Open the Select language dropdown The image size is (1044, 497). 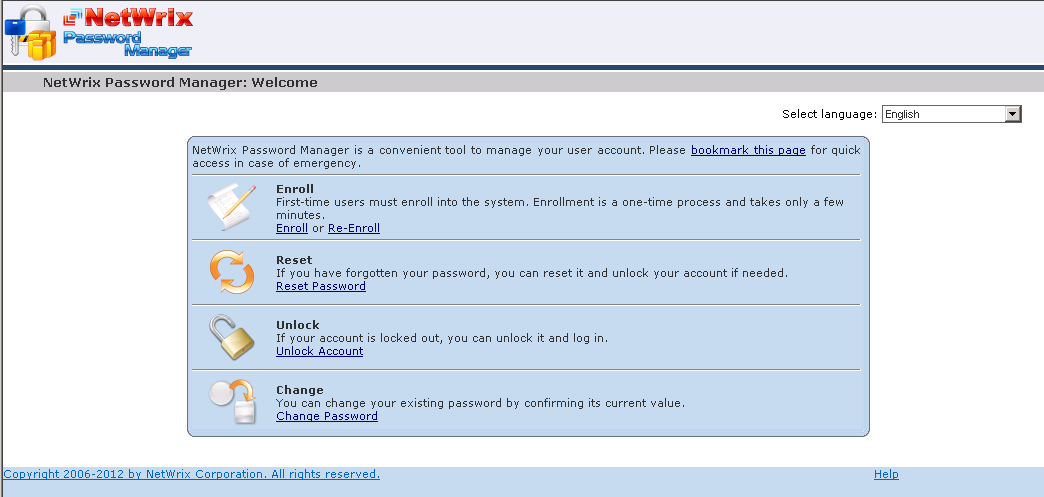click(951, 114)
